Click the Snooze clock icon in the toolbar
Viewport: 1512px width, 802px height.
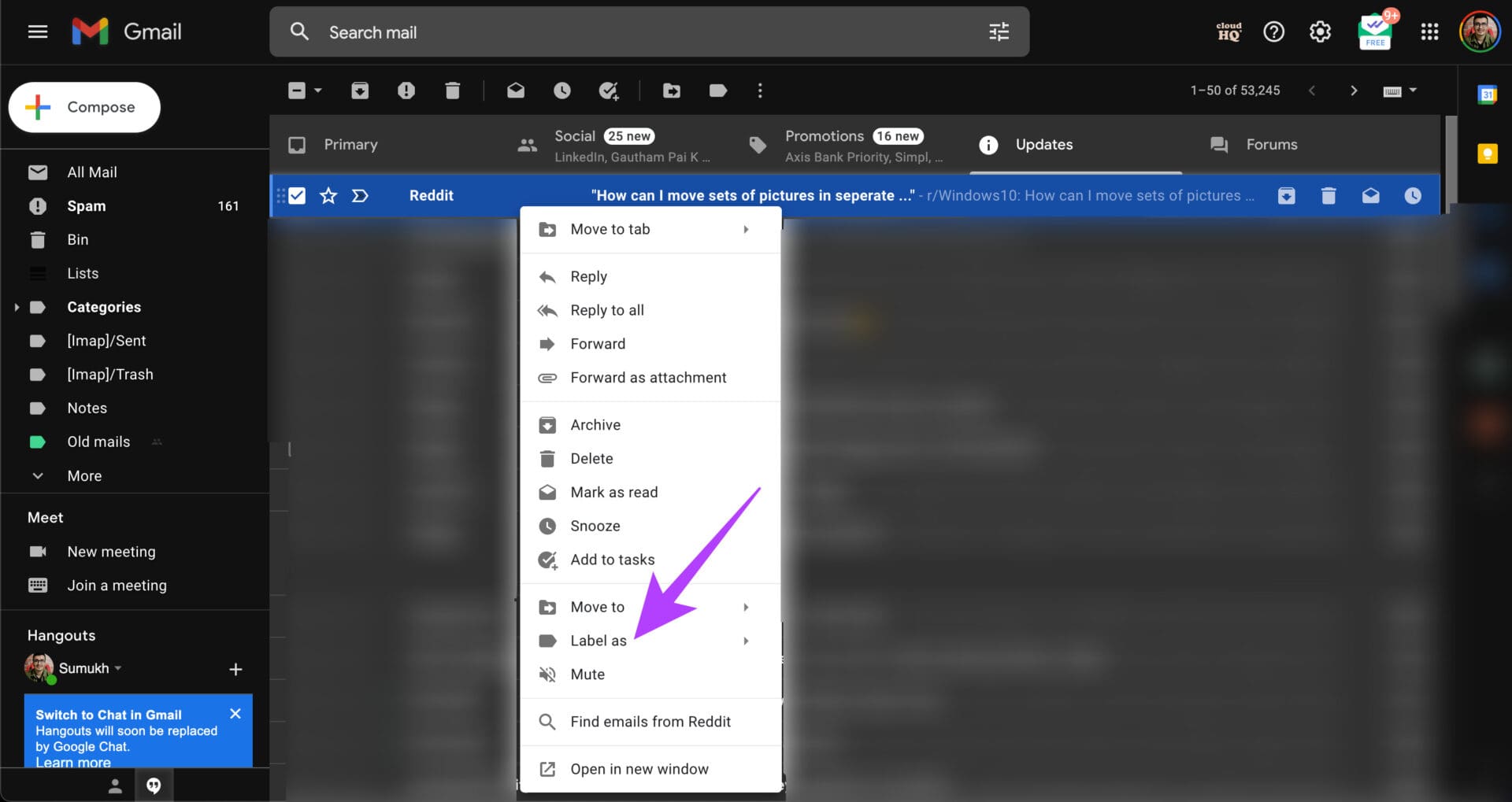(x=561, y=91)
